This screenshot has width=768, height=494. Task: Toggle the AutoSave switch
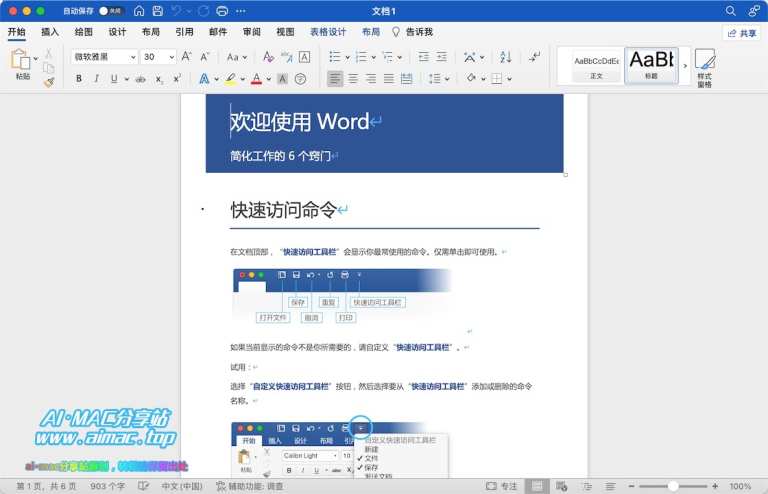[110, 11]
